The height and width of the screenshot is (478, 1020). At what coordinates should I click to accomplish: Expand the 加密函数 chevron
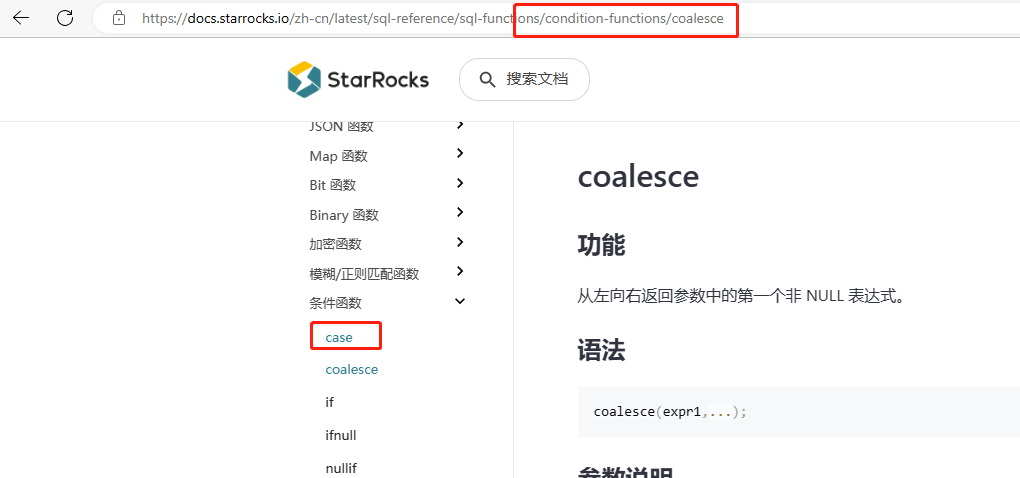tap(460, 243)
